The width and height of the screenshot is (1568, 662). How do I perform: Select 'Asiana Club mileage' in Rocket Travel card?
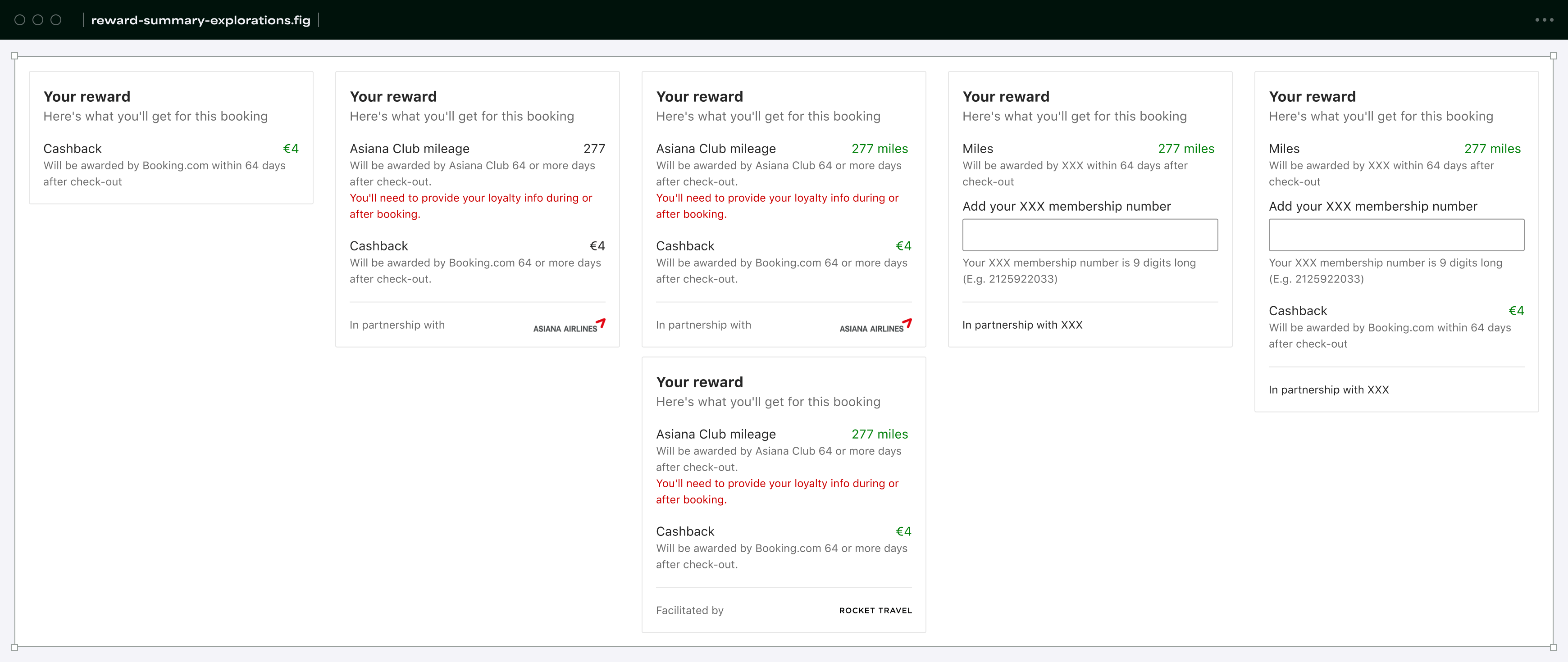coord(716,434)
